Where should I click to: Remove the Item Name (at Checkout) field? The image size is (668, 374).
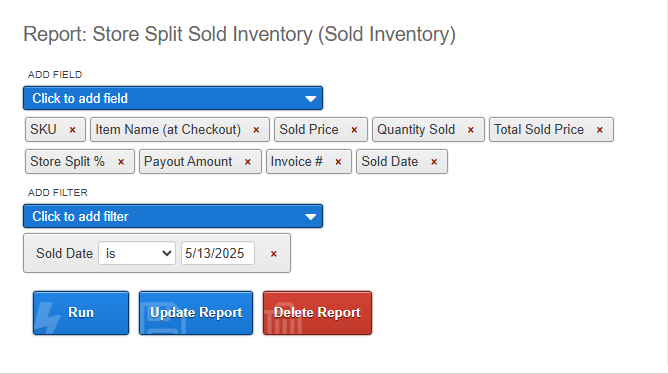coord(256,130)
